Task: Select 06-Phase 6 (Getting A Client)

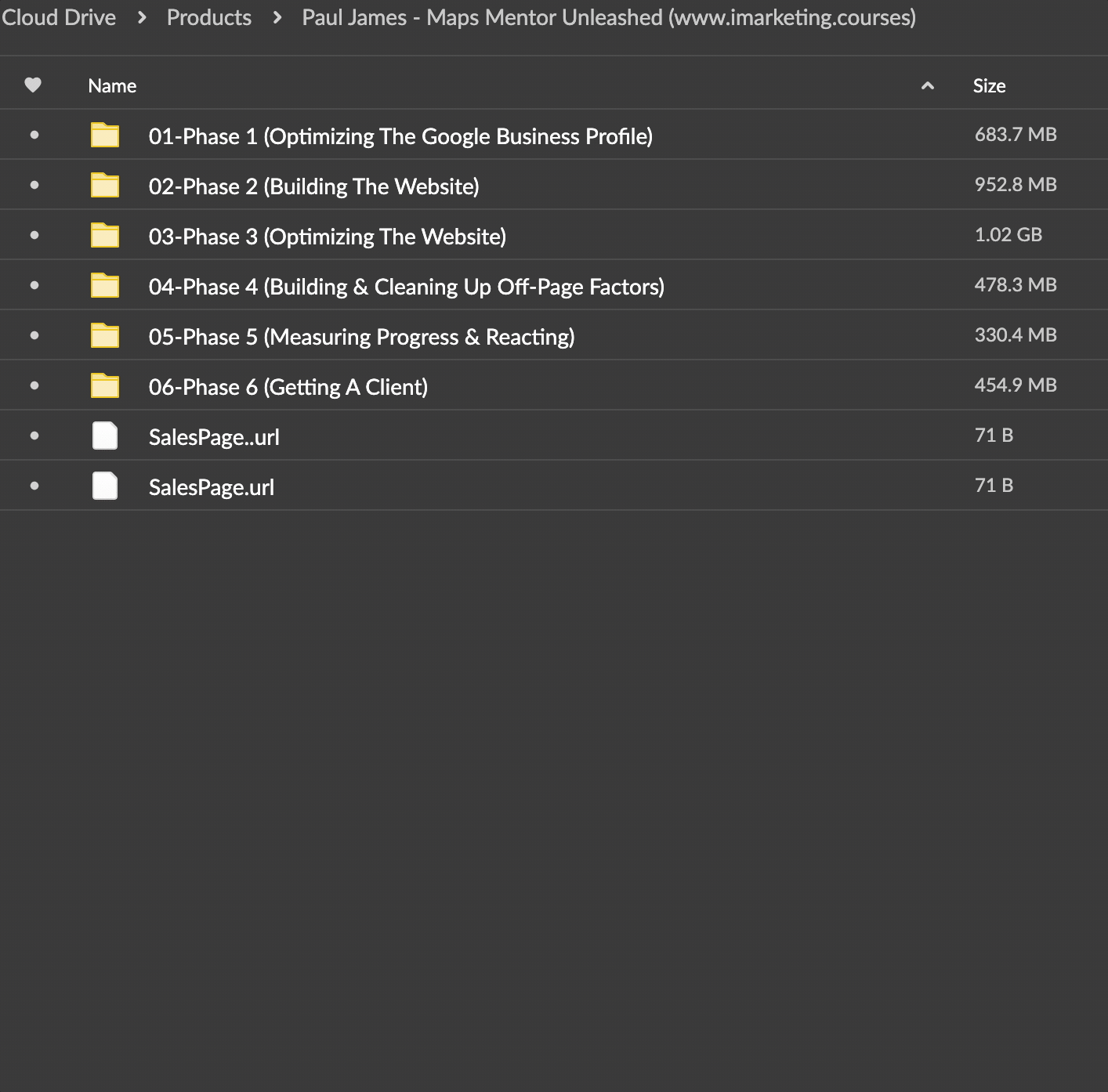Action: [x=288, y=387]
